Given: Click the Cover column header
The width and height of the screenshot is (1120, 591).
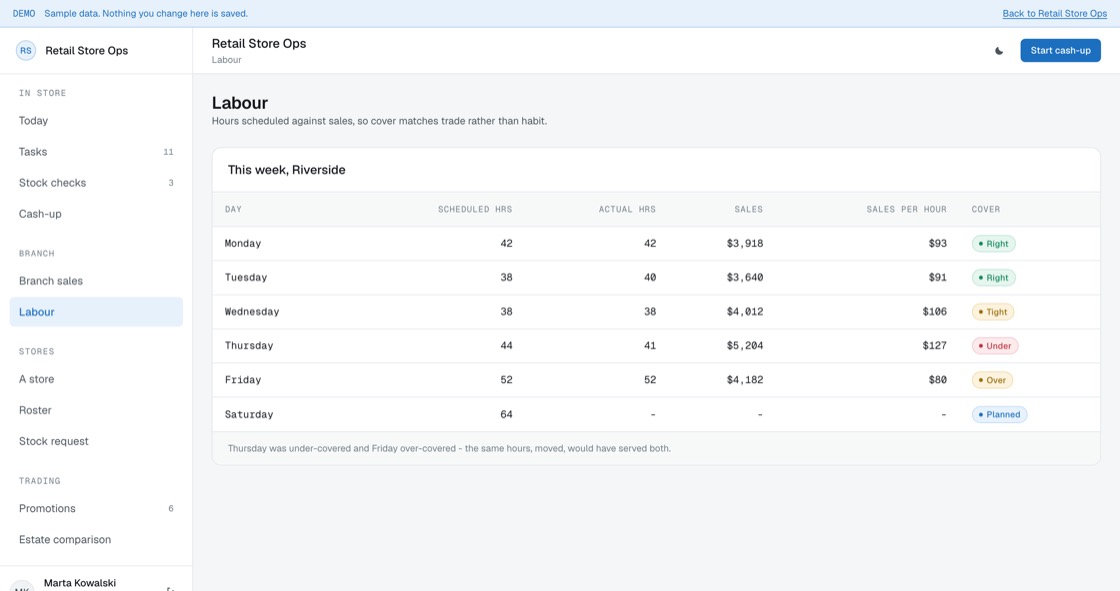Looking at the screenshot, I should click(x=986, y=209).
